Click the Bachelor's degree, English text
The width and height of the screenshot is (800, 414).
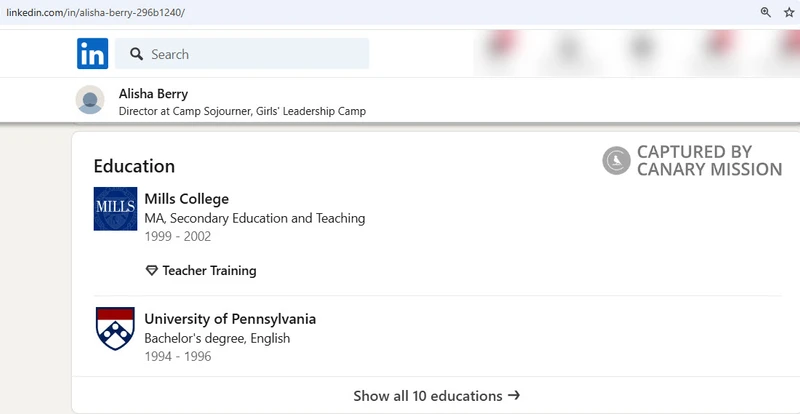pyautogui.click(x=217, y=338)
